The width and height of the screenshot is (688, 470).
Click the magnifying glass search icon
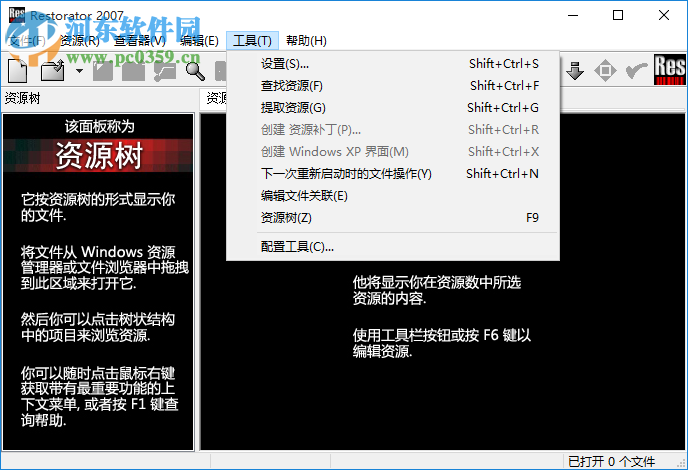[195, 71]
